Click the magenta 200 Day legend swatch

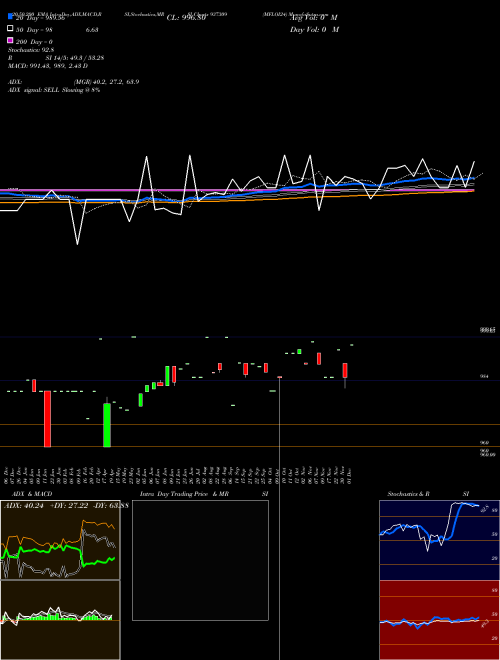click(x=10, y=40)
